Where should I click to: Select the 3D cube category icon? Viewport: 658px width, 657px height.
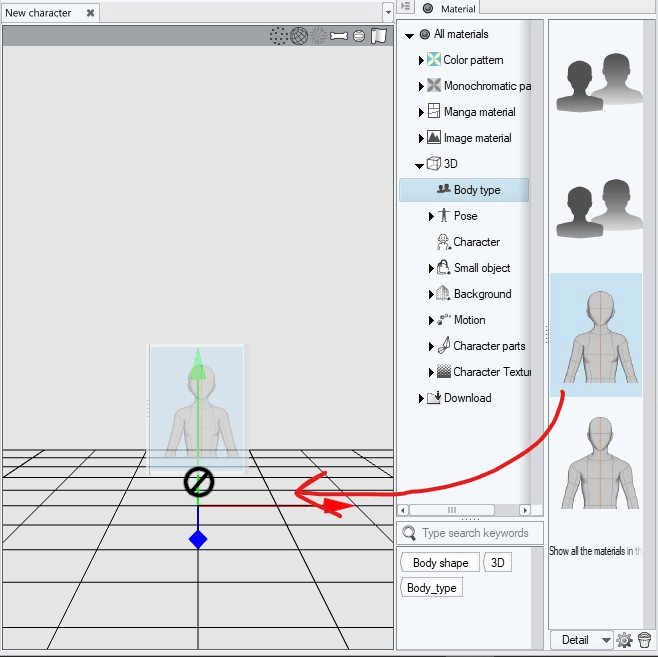[x=434, y=163]
